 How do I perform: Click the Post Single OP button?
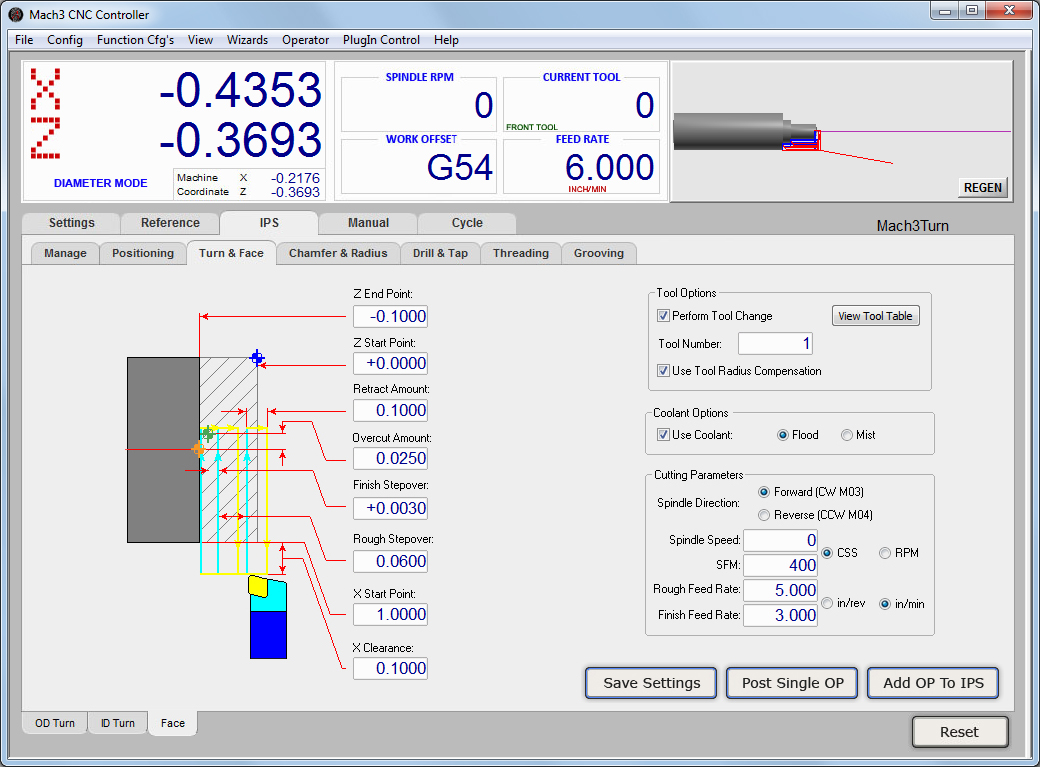pyautogui.click(x=793, y=683)
